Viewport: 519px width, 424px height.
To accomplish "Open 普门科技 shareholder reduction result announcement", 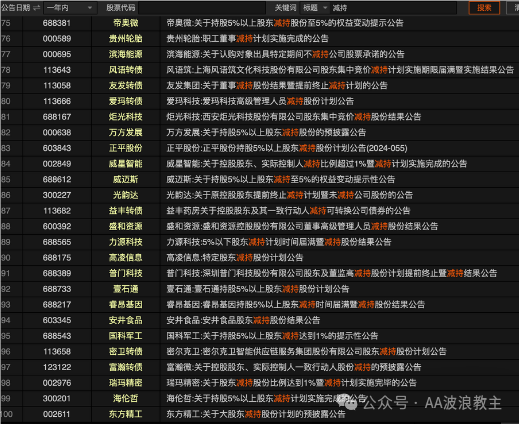I will [332, 273].
